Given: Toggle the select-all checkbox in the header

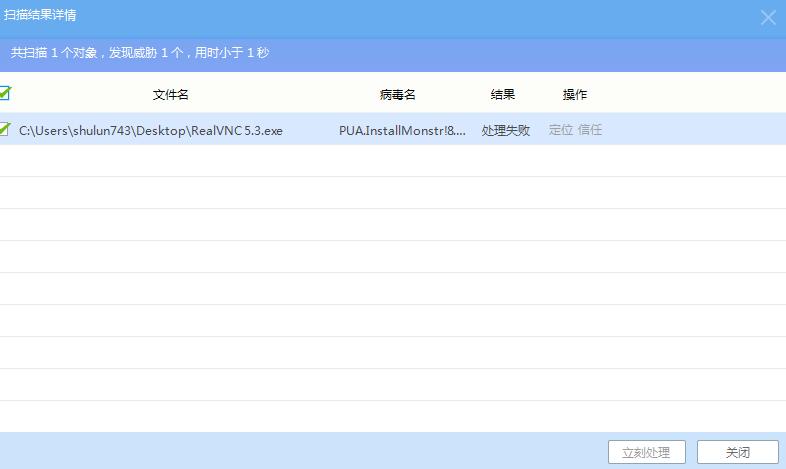Looking at the screenshot, I should click(5, 93).
